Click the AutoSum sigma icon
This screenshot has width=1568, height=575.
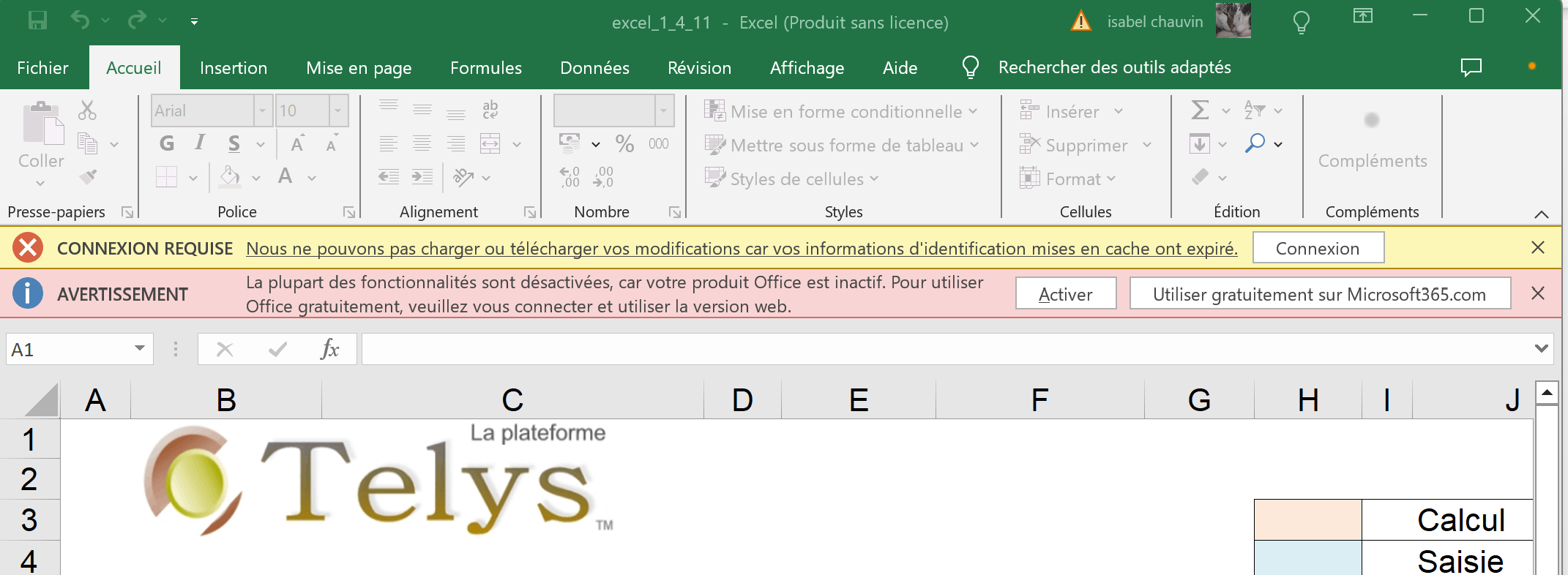tap(1200, 110)
